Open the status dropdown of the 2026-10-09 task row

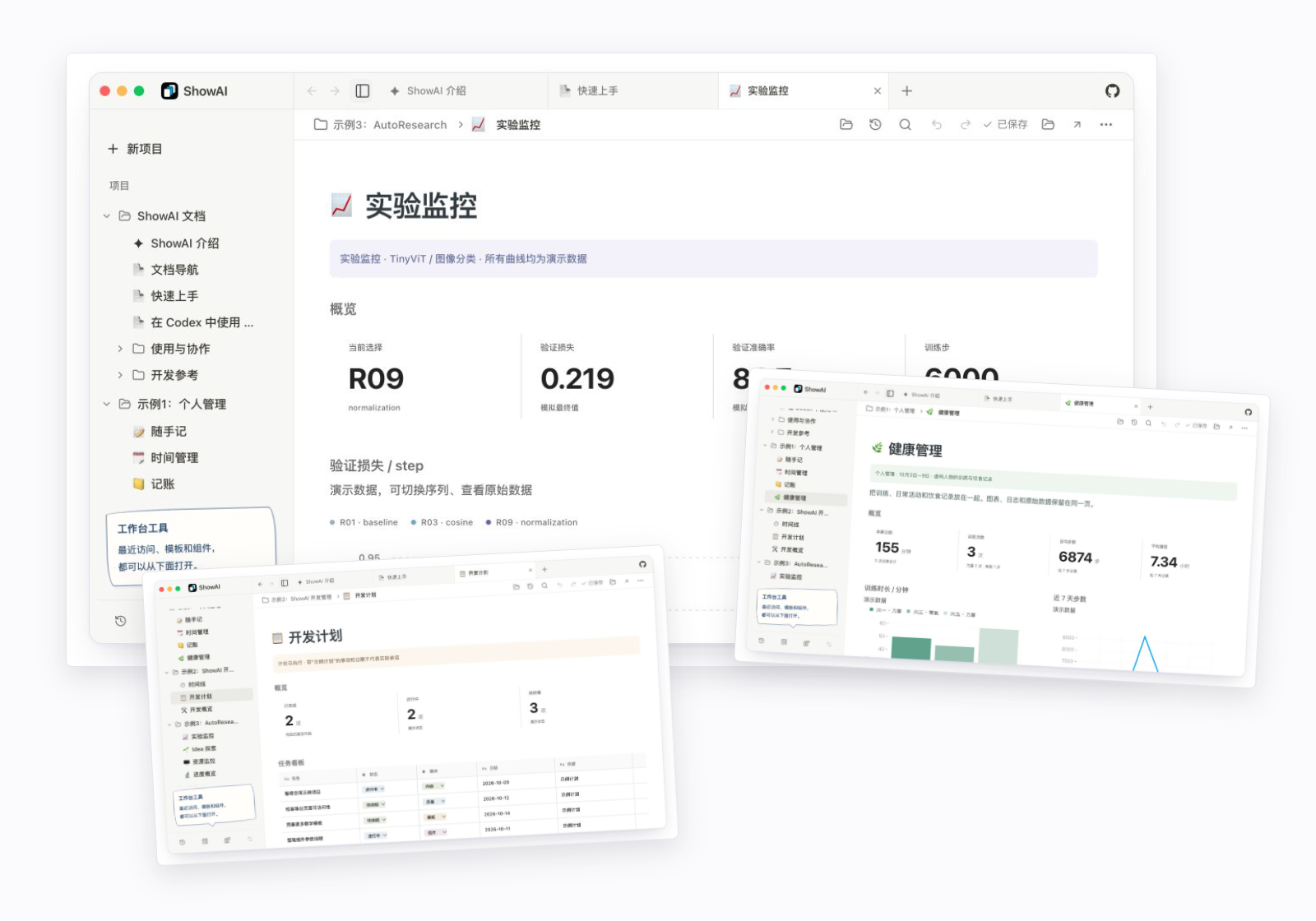tap(375, 789)
